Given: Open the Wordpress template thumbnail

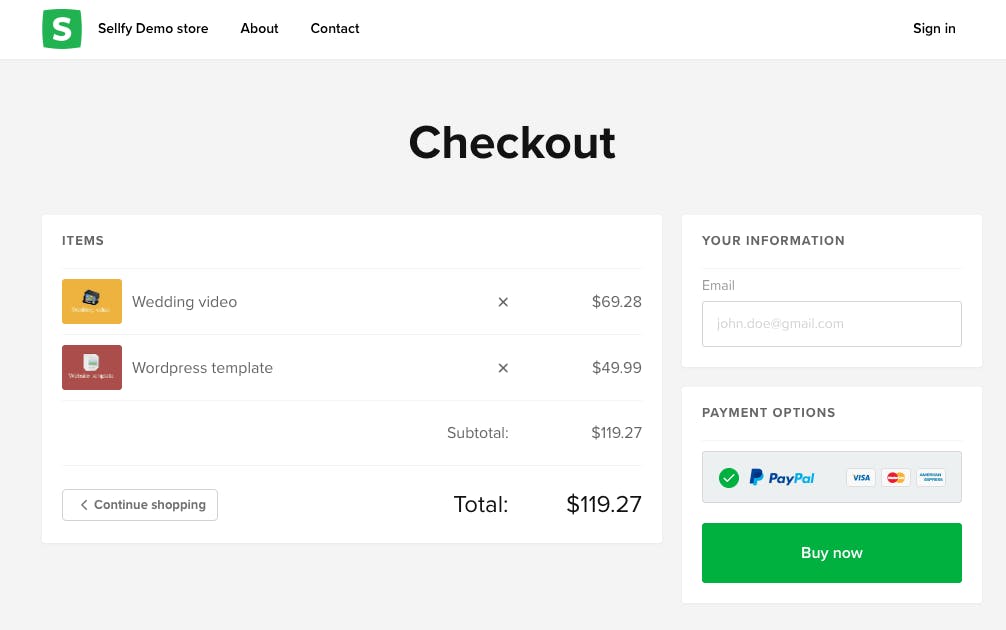Looking at the screenshot, I should 92,368.
